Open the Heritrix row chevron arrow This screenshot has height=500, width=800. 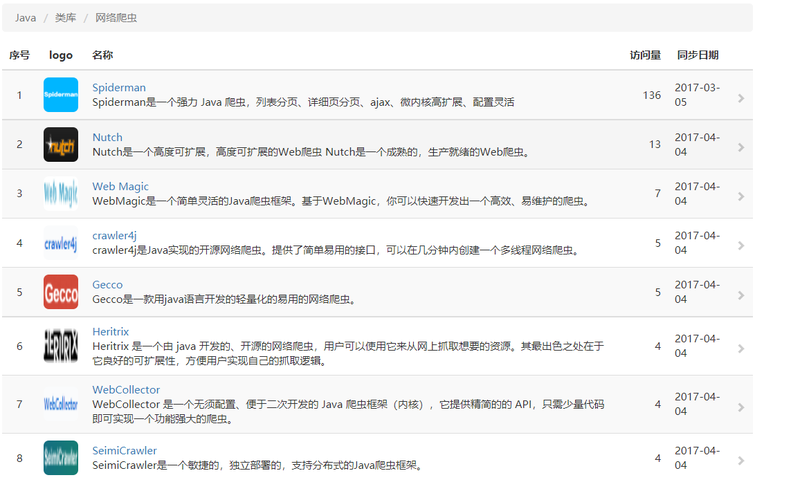[741, 348]
